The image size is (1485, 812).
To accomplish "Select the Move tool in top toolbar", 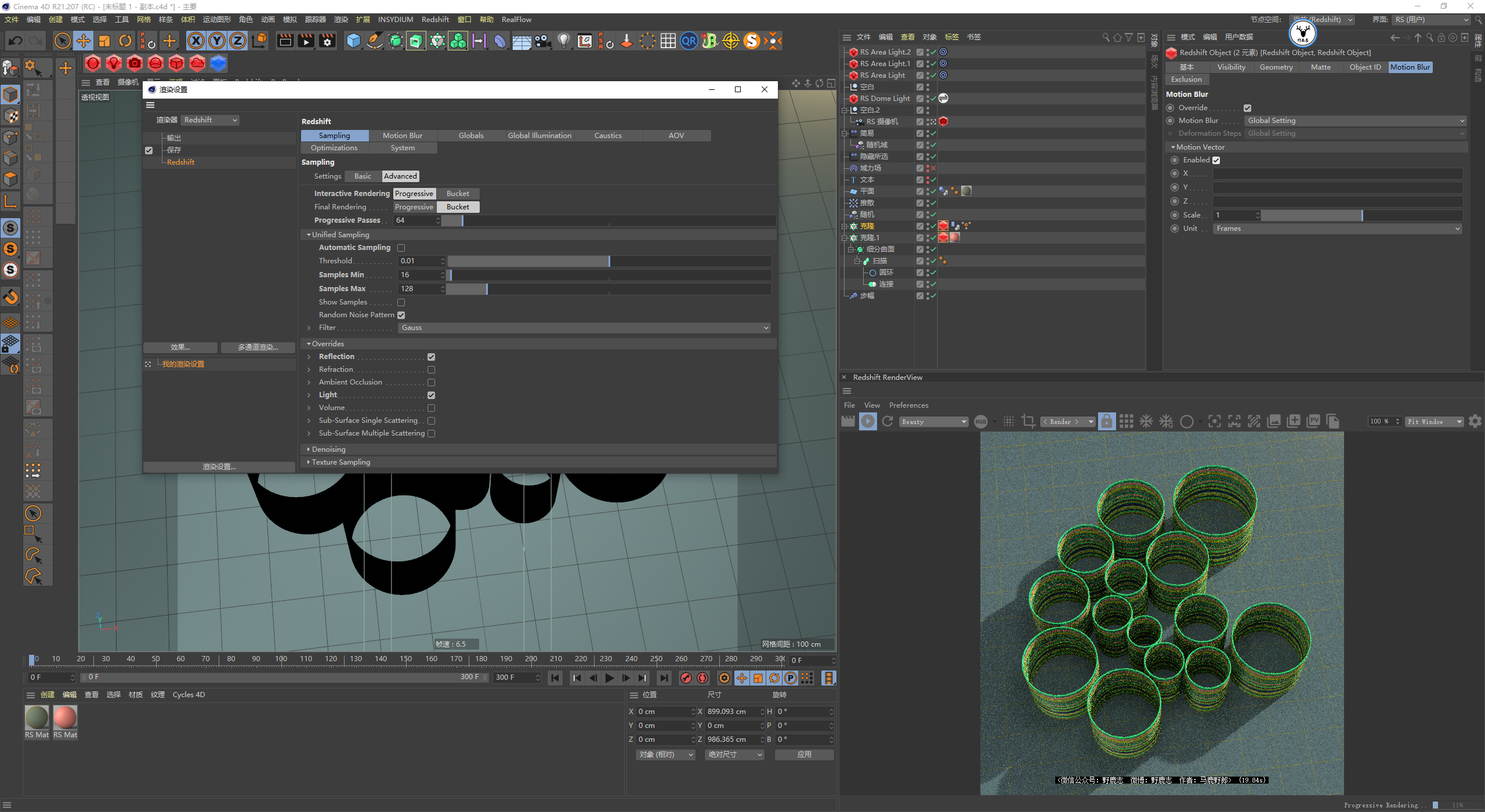I will click(84, 41).
